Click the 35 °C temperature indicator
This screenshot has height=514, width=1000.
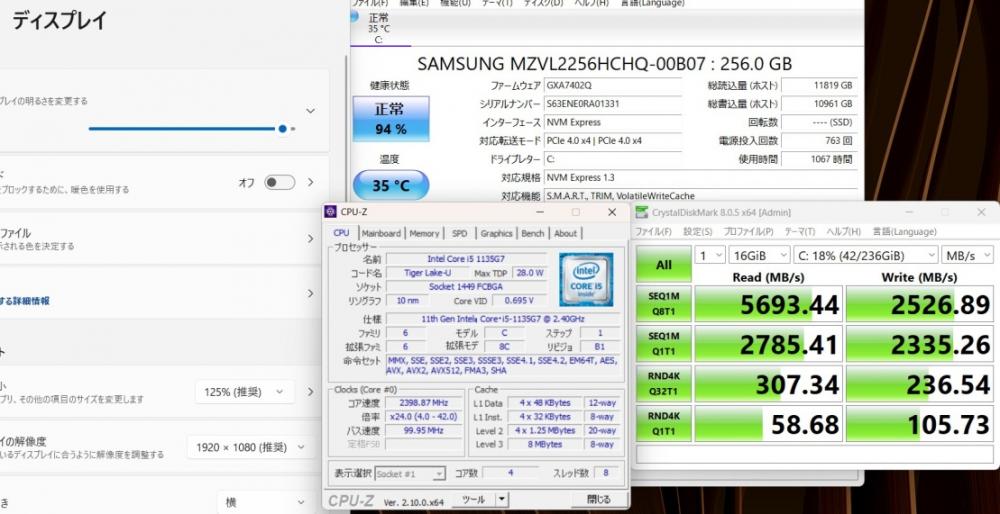click(390, 185)
